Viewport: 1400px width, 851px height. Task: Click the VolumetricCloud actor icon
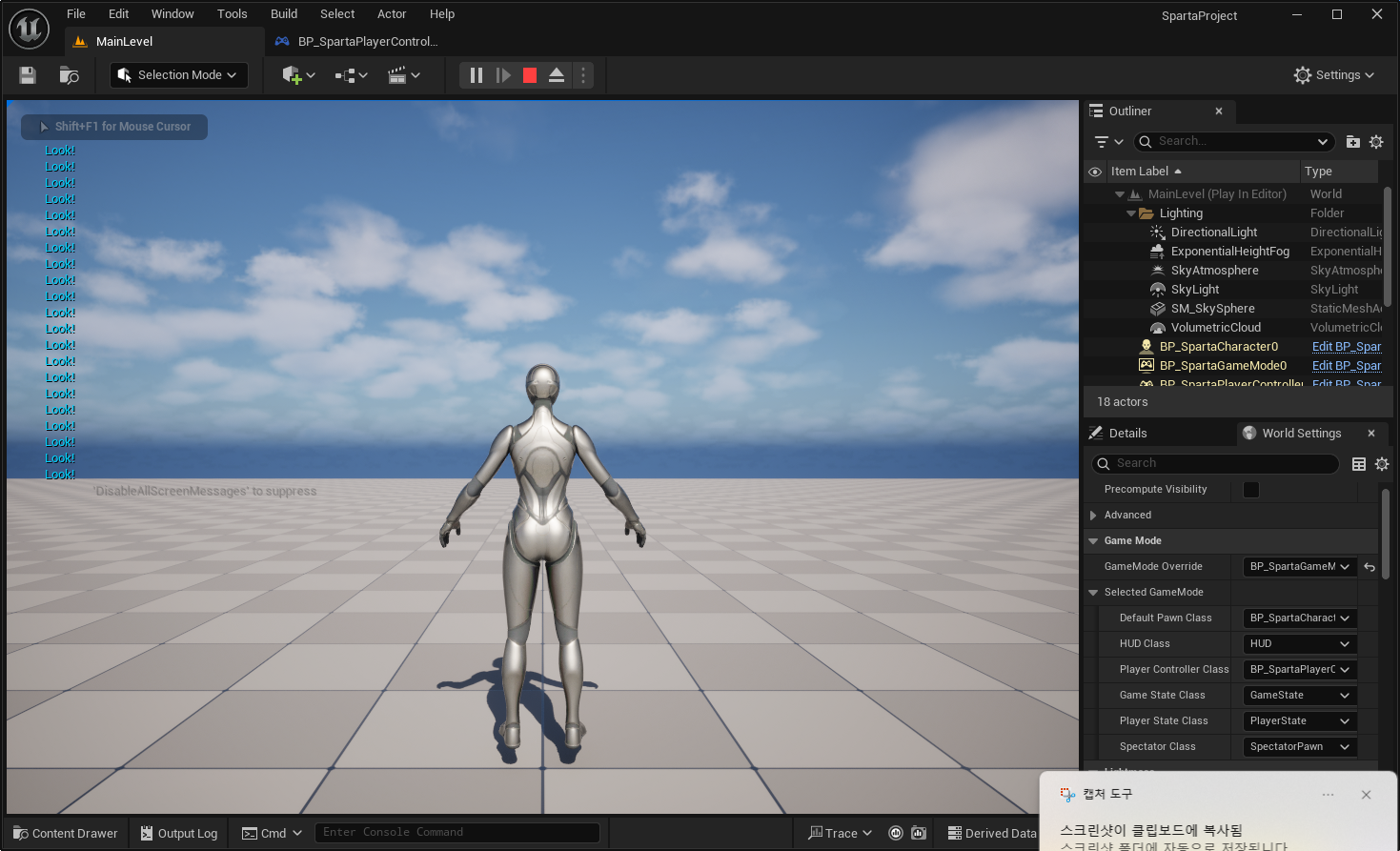coord(1158,328)
